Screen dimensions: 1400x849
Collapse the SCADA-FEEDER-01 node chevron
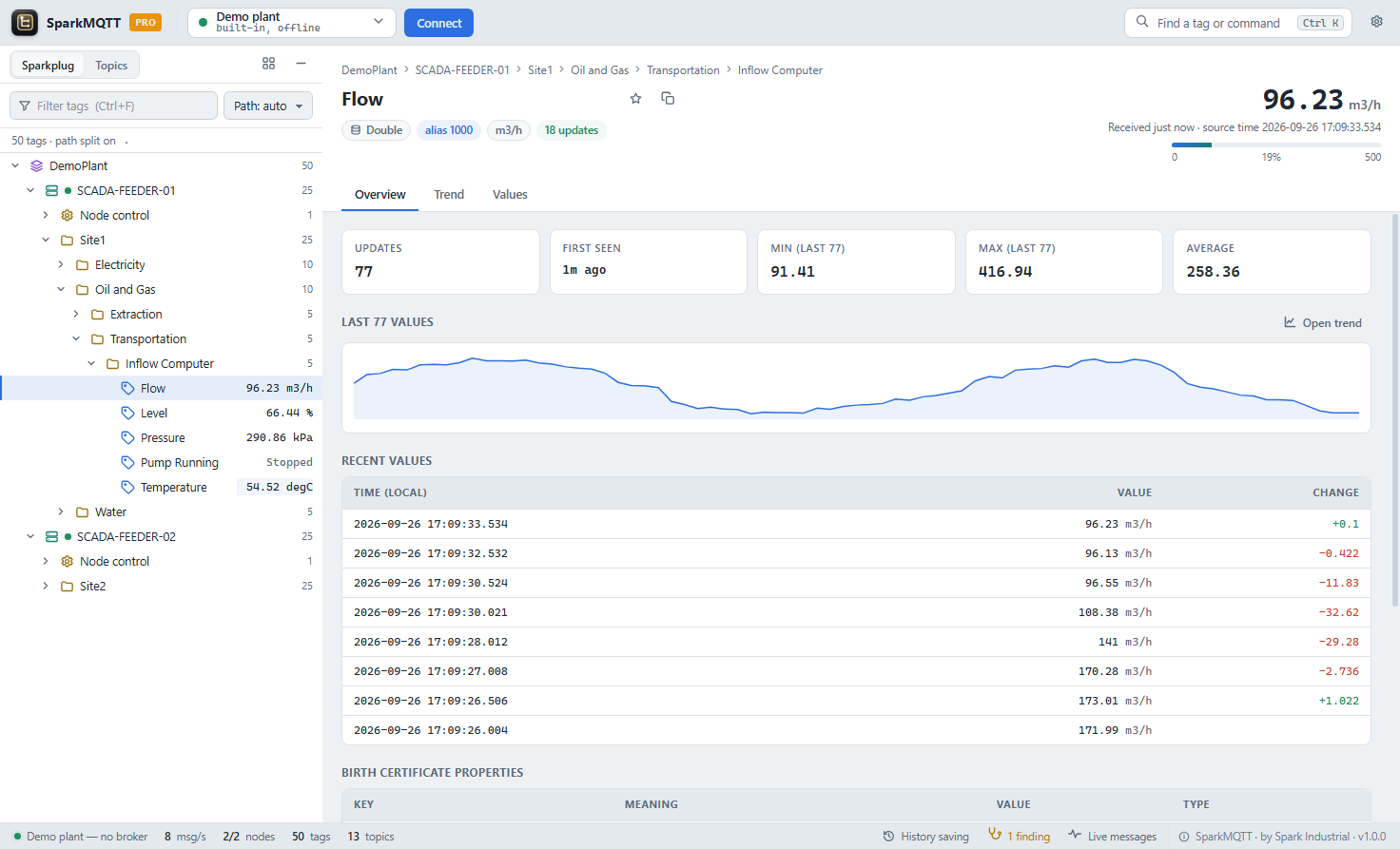[30, 190]
